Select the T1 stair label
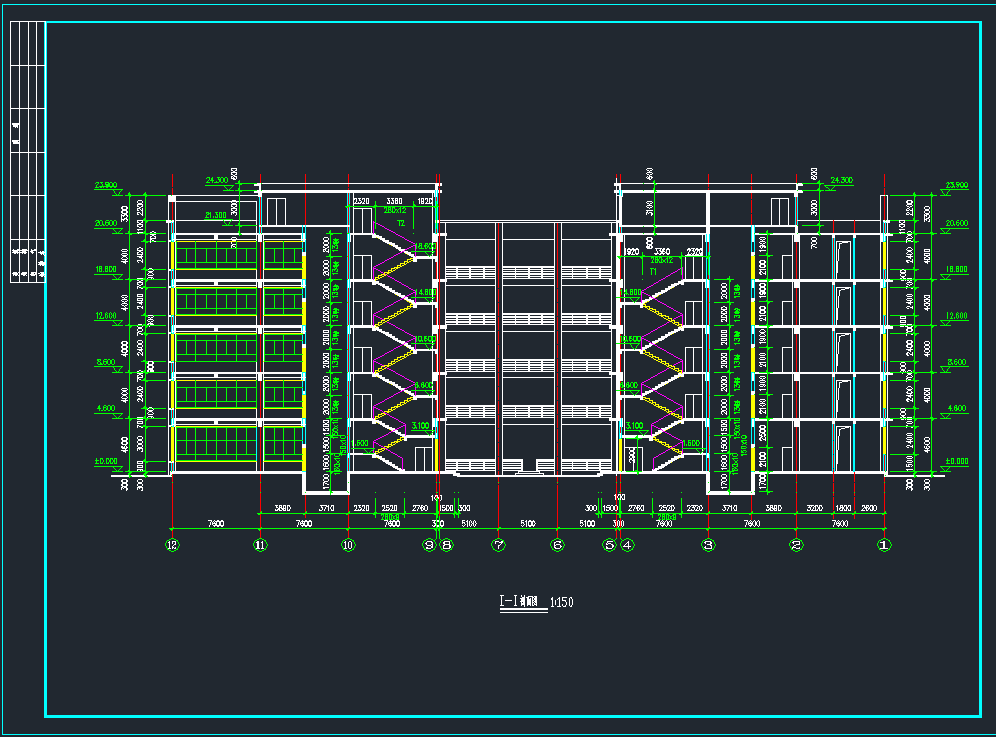The height and width of the screenshot is (737, 996). [652, 271]
